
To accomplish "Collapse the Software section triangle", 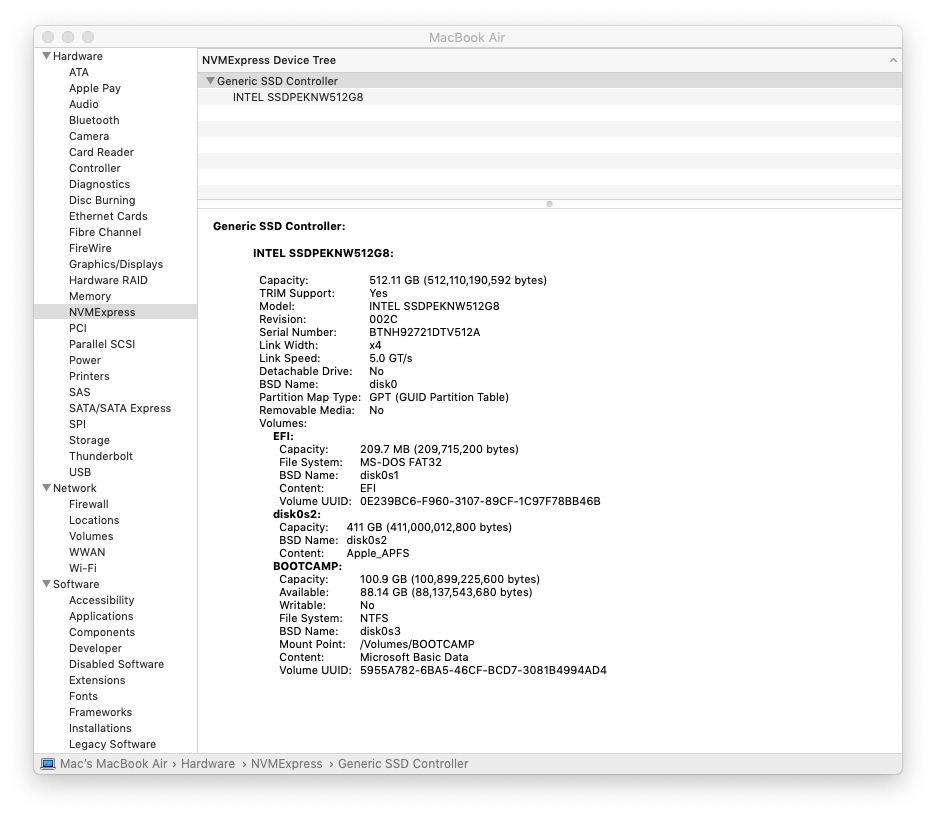I will (x=47, y=584).
